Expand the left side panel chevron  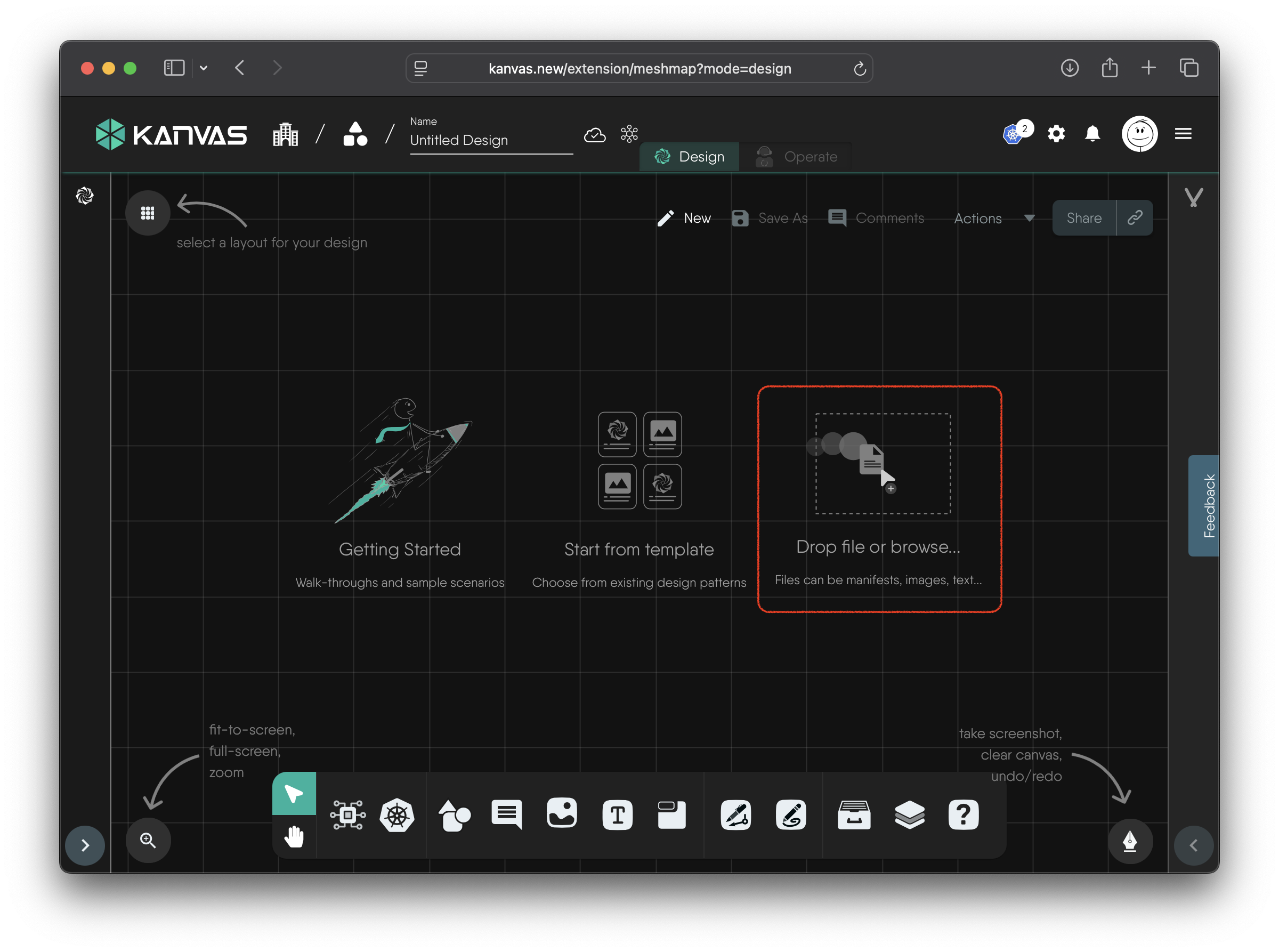pyautogui.click(x=85, y=845)
